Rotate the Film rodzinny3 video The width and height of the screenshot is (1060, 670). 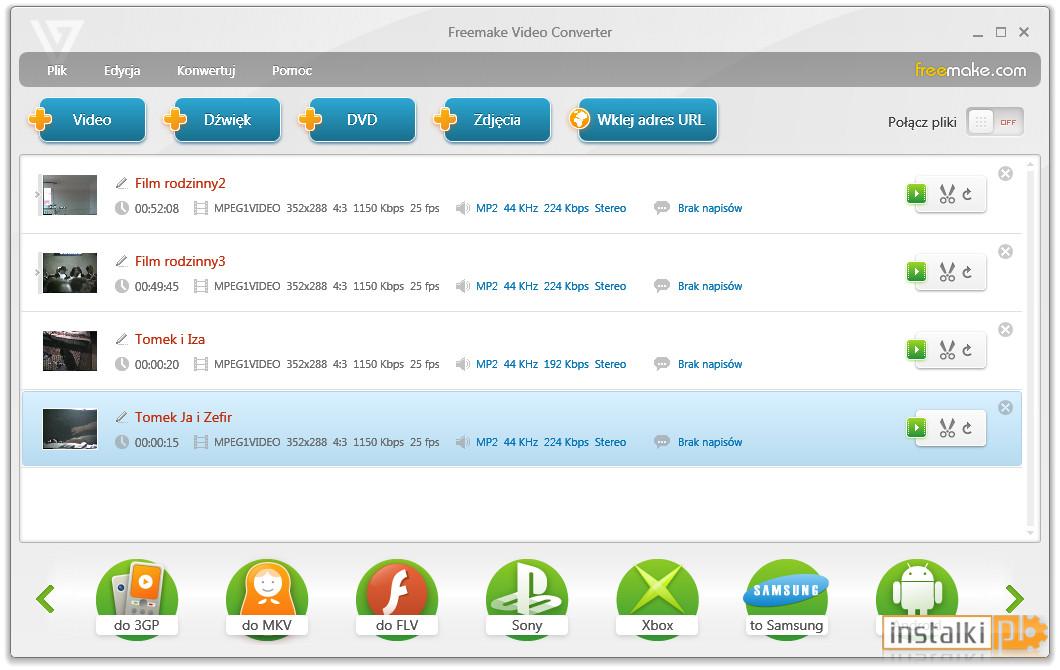[x=967, y=272]
